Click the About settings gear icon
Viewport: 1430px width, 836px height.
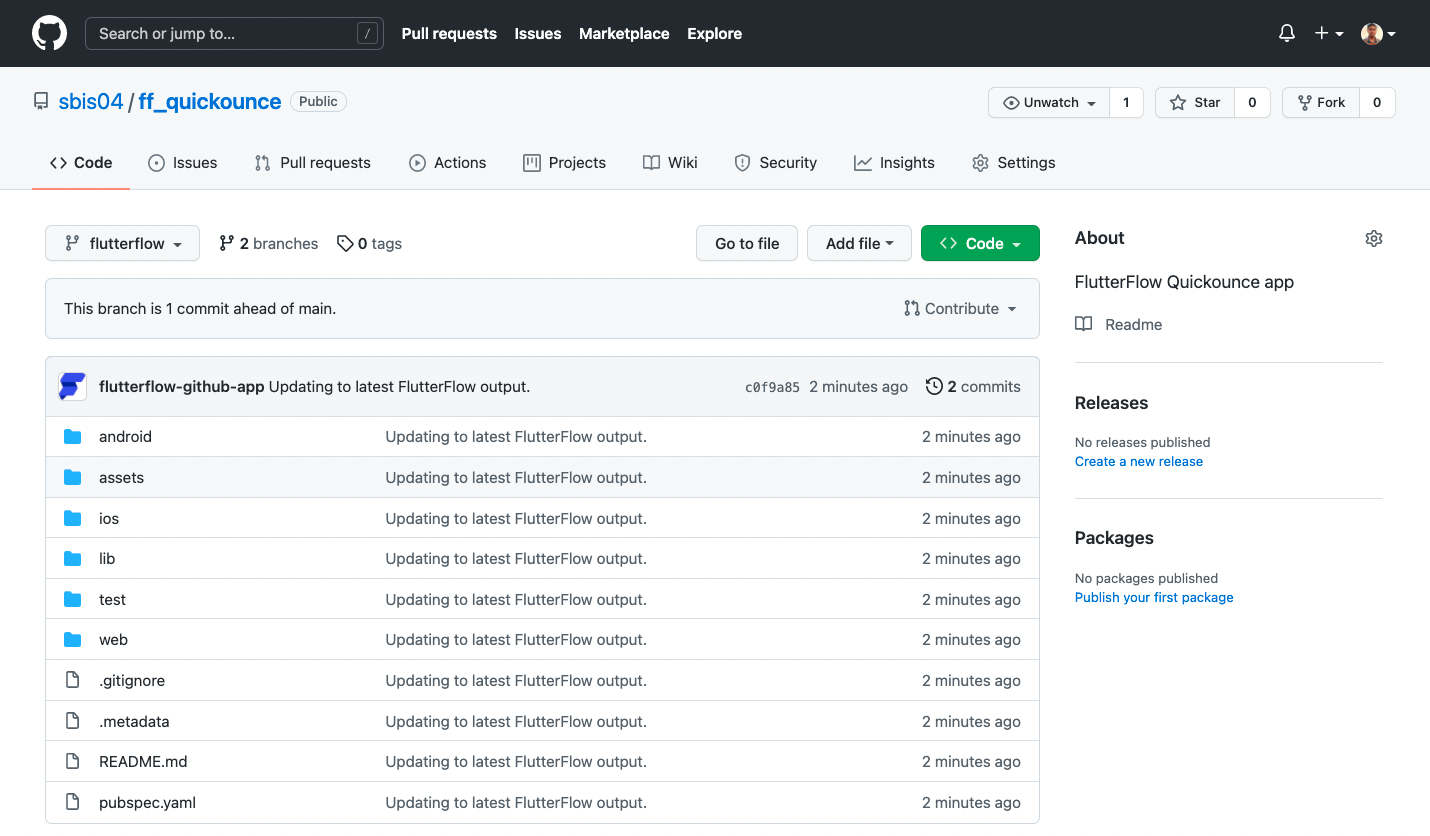point(1374,238)
